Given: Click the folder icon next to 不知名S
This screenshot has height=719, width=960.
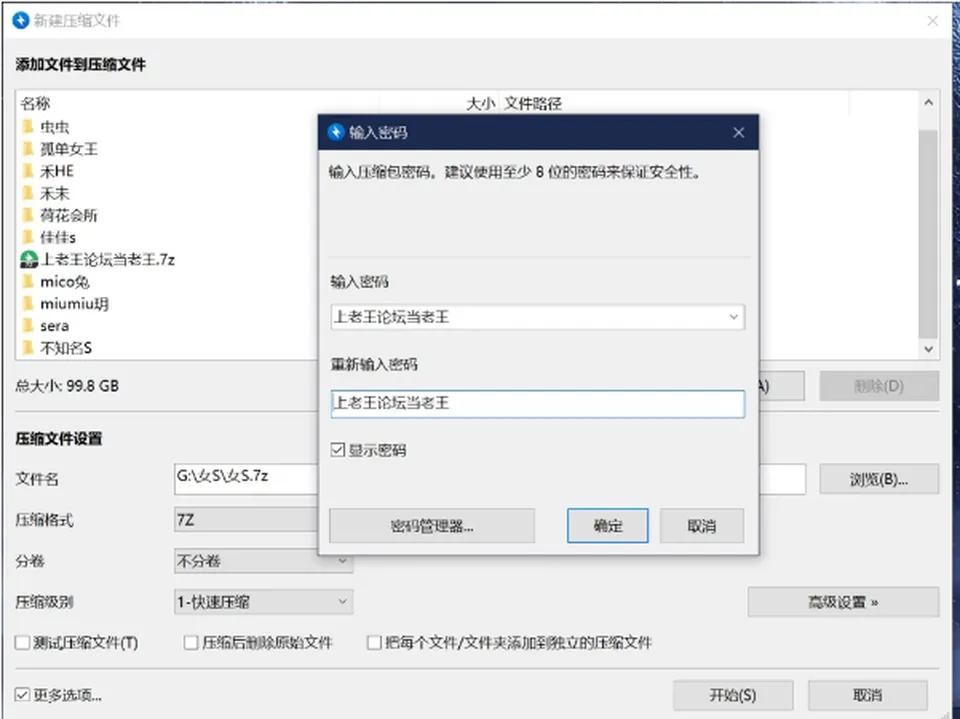Looking at the screenshot, I should (x=28, y=348).
